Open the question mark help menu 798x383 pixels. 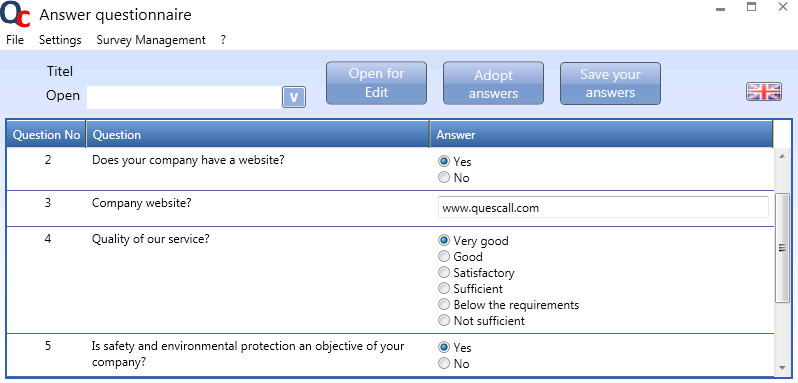223,40
